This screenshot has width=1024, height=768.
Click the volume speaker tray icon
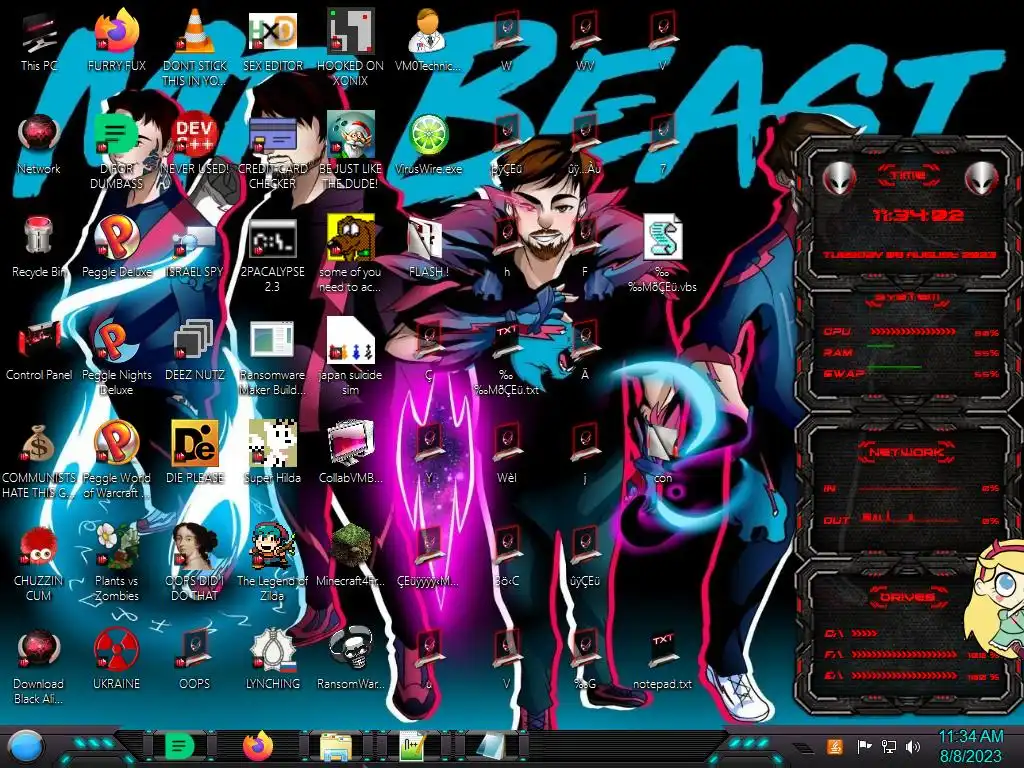[x=913, y=746]
